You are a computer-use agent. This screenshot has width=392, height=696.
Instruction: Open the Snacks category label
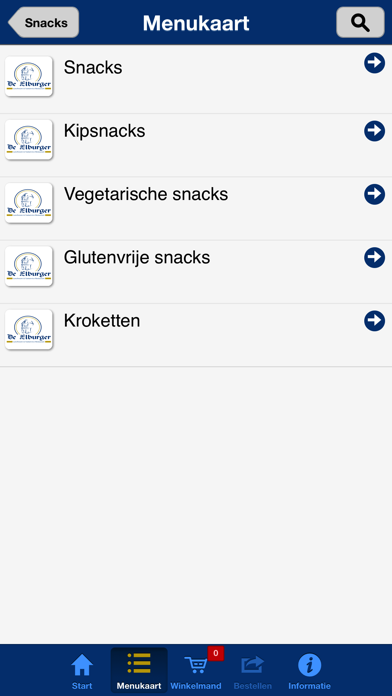(x=93, y=67)
